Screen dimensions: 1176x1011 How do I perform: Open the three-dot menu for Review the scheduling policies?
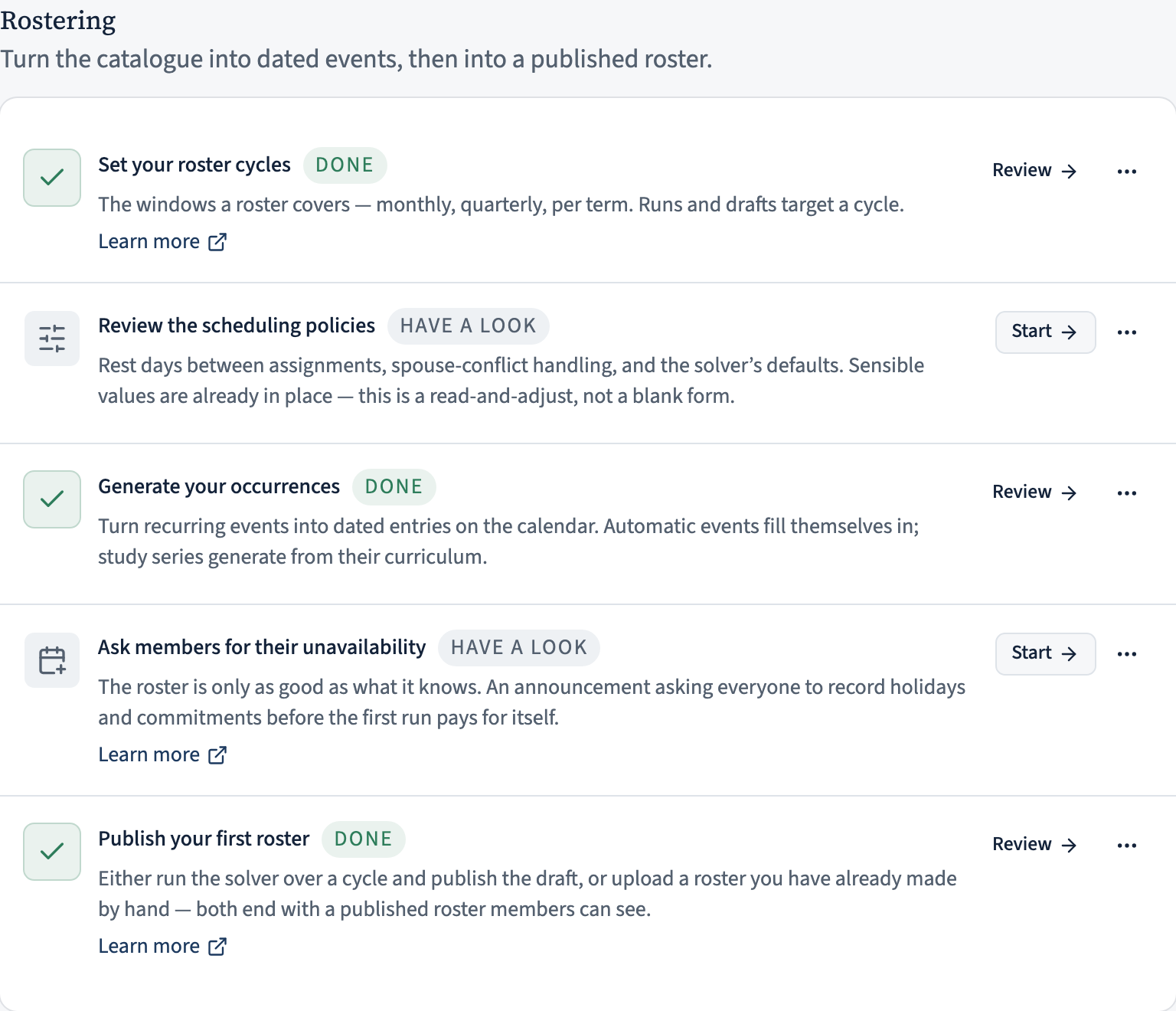1127,332
